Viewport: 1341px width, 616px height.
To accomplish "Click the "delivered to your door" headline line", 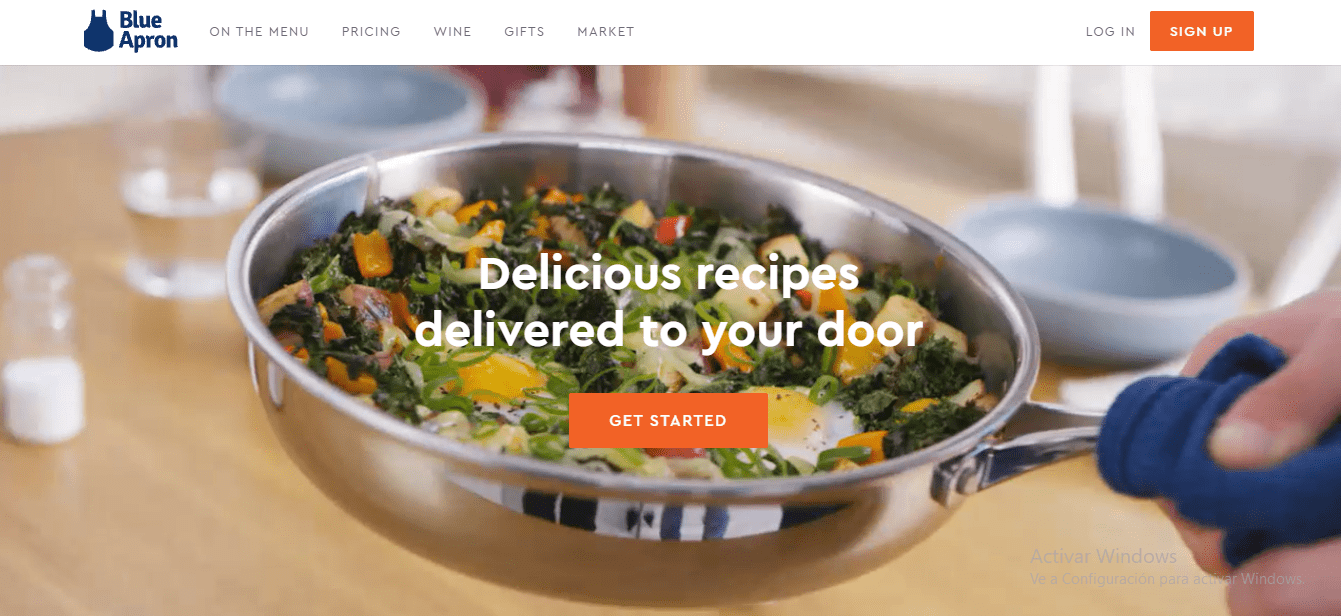I will pos(668,329).
